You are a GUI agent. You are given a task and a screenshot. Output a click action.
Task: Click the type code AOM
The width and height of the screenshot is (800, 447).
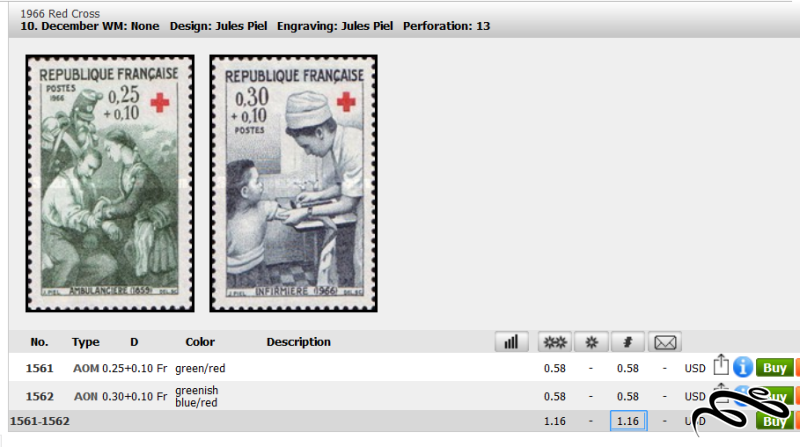[x=86, y=368]
